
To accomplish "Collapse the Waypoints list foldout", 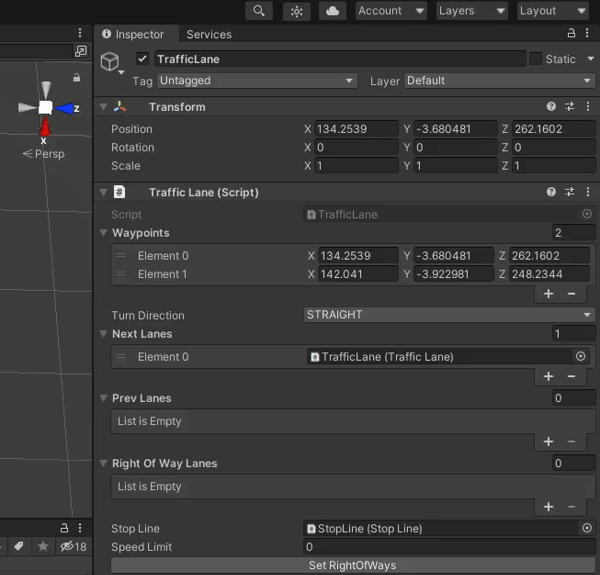I will (103, 233).
